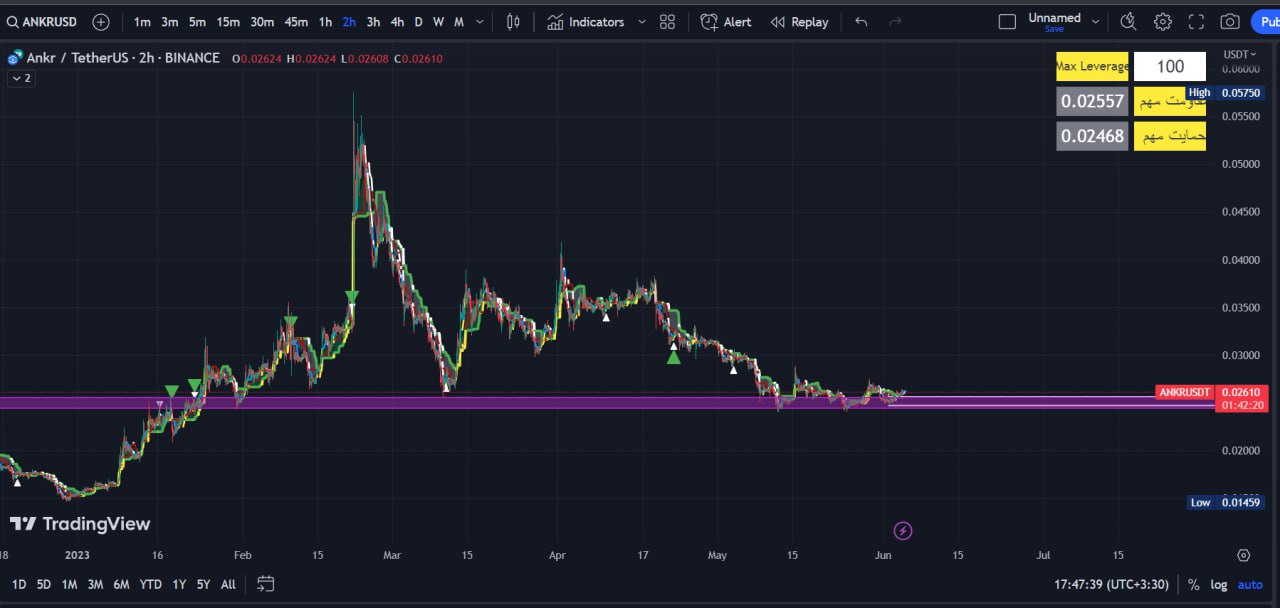
Task: Expand indicator legend collapse chevron
Action: [x=19, y=78]
